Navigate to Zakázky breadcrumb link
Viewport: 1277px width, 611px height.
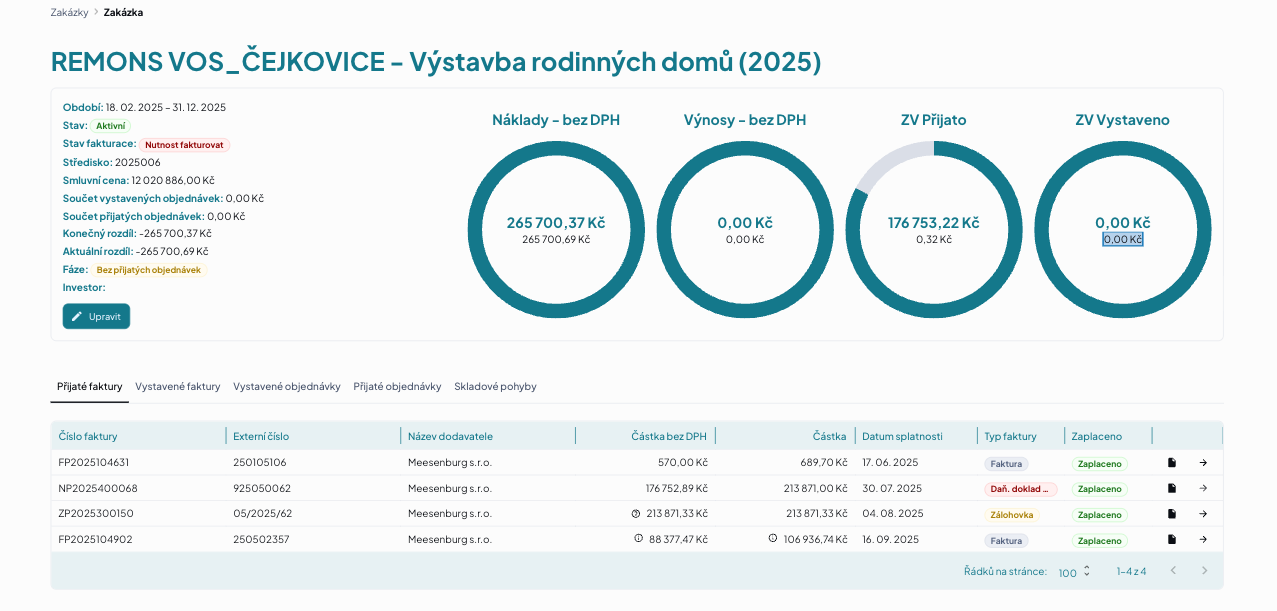coord(69,12)
